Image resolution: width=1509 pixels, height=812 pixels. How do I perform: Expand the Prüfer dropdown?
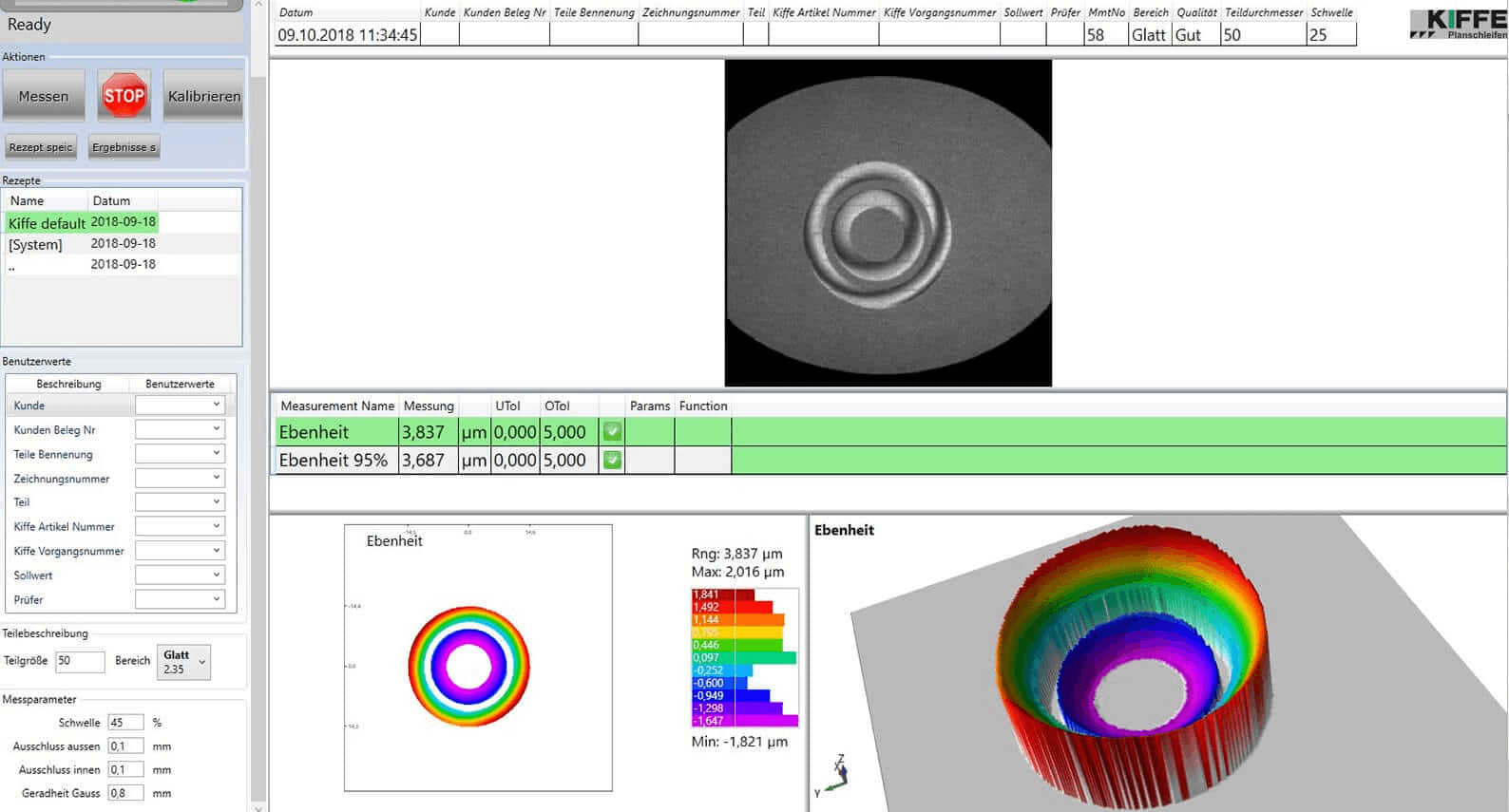coord(179,599)
